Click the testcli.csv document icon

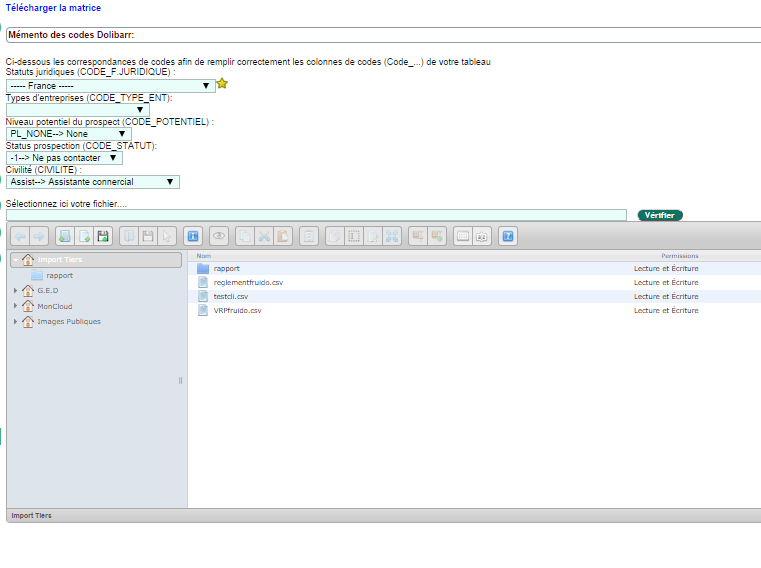203,296
